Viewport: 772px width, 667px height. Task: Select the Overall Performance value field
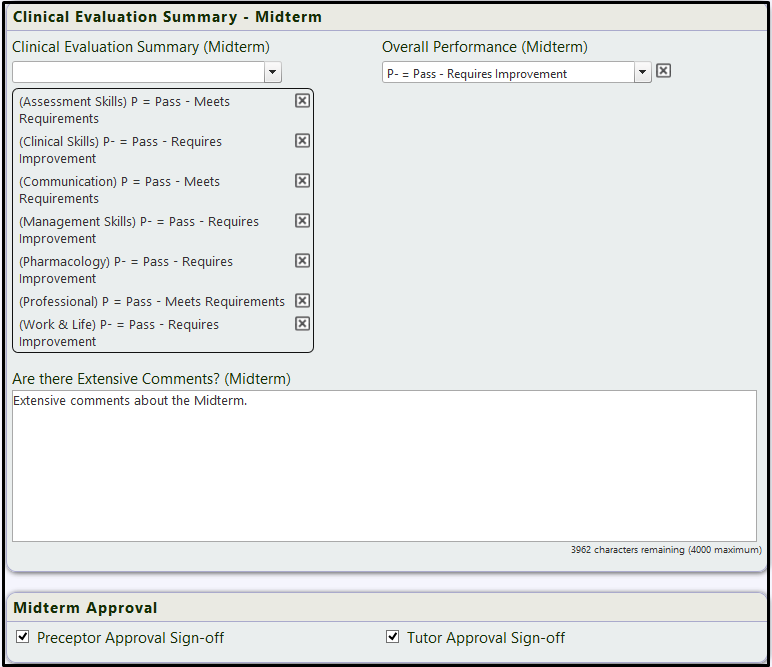tap(508, 72)
